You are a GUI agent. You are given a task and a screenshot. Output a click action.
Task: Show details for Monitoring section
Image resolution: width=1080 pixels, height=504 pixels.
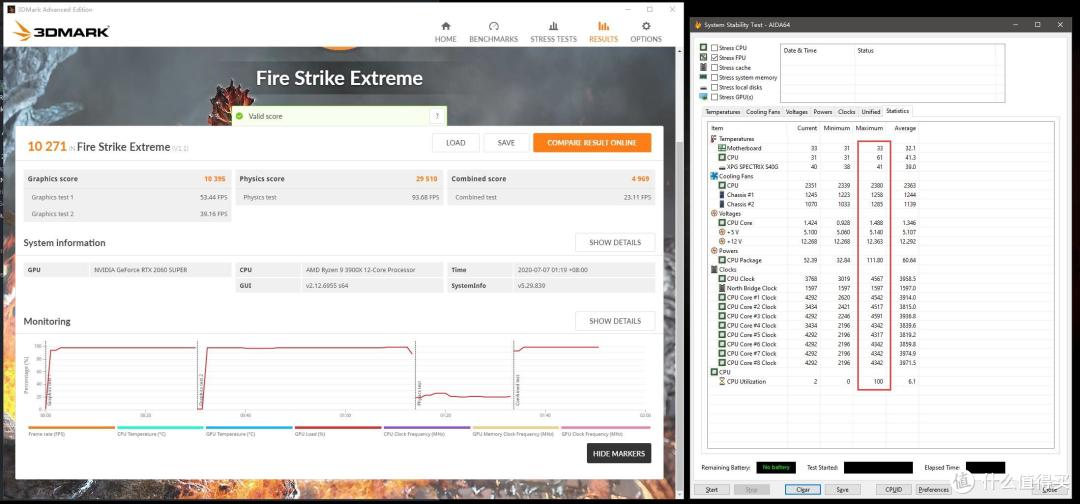point(615,321)
